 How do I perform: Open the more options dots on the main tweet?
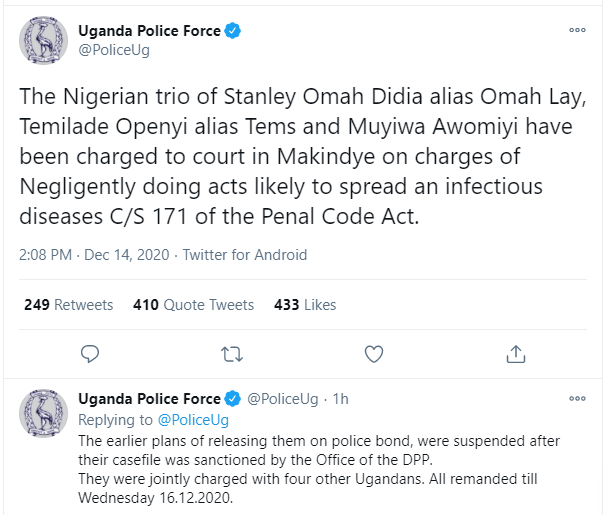[x=577, y=31]
